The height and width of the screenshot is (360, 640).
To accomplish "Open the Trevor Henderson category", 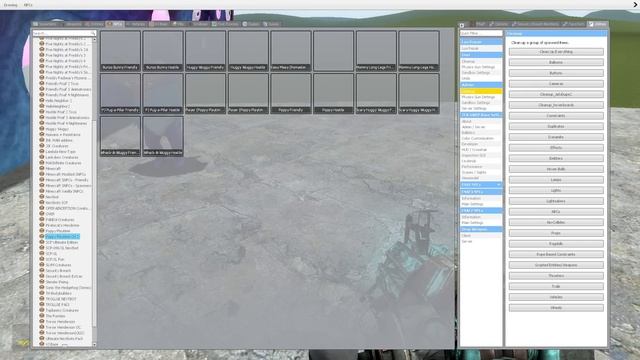I will (60, 321).
